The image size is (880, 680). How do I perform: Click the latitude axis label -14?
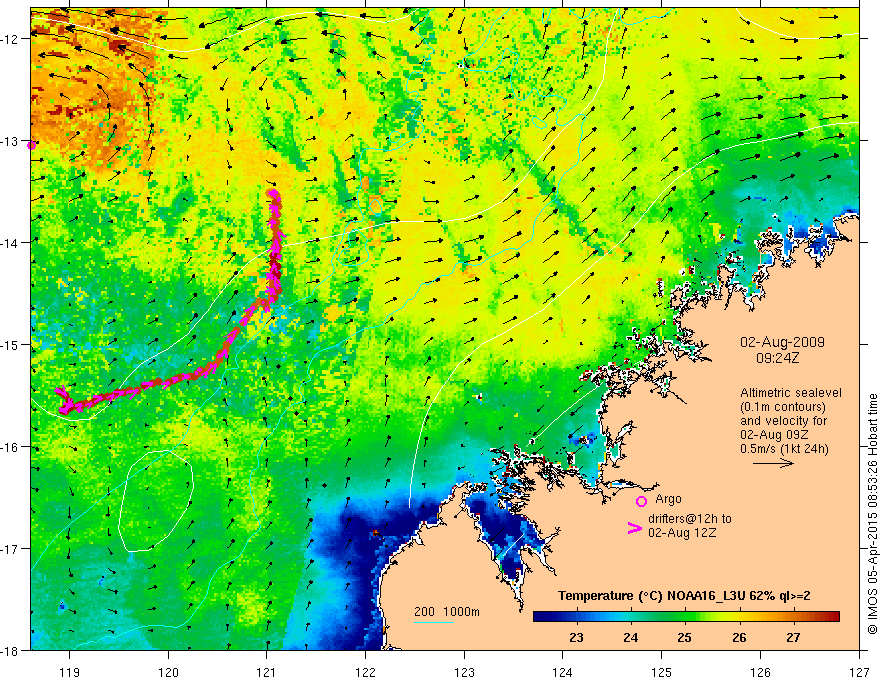coord(11,243)
